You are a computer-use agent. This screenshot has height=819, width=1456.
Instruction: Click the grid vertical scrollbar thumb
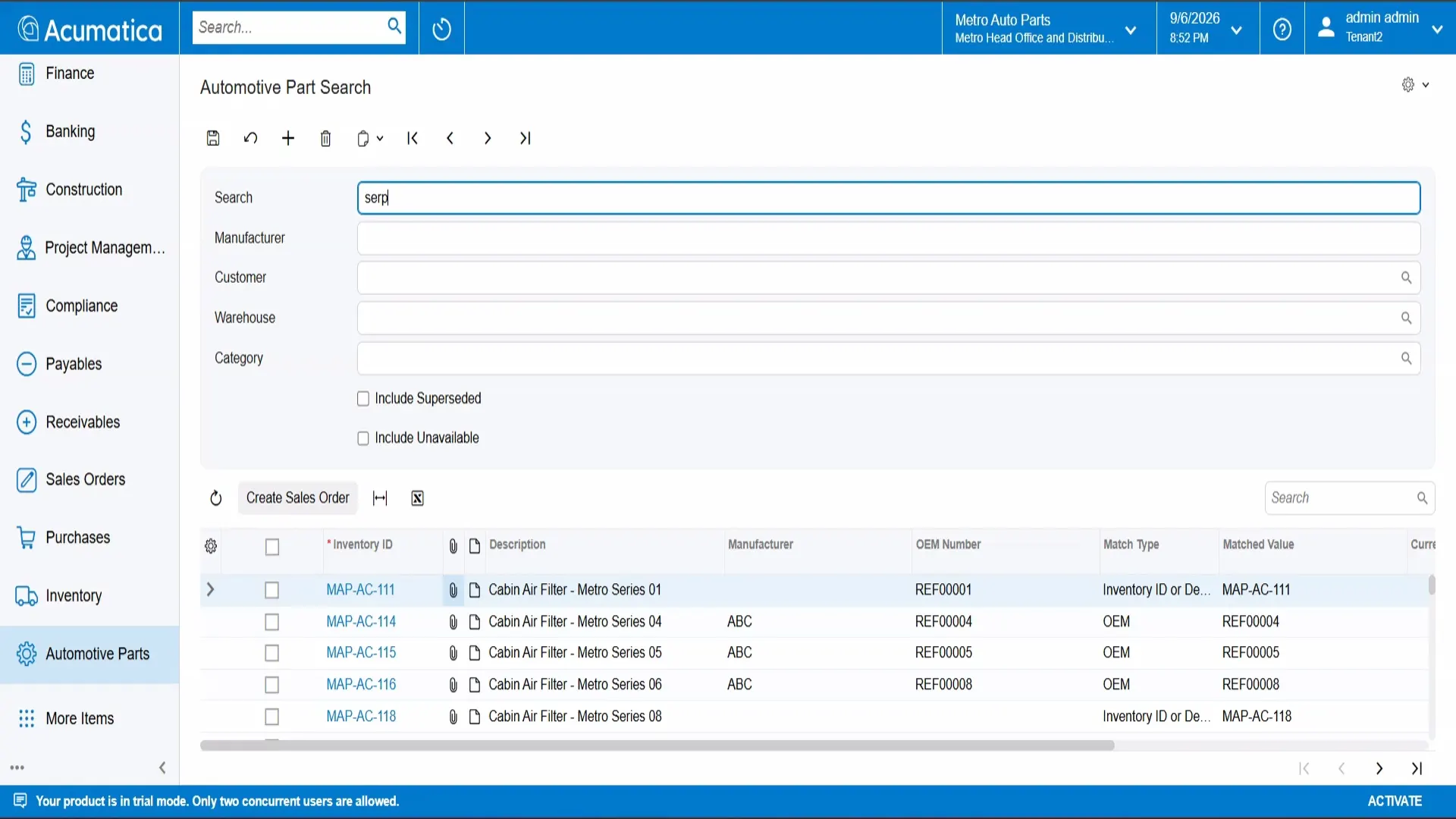pyautogui.click(x=1432, y=585)
